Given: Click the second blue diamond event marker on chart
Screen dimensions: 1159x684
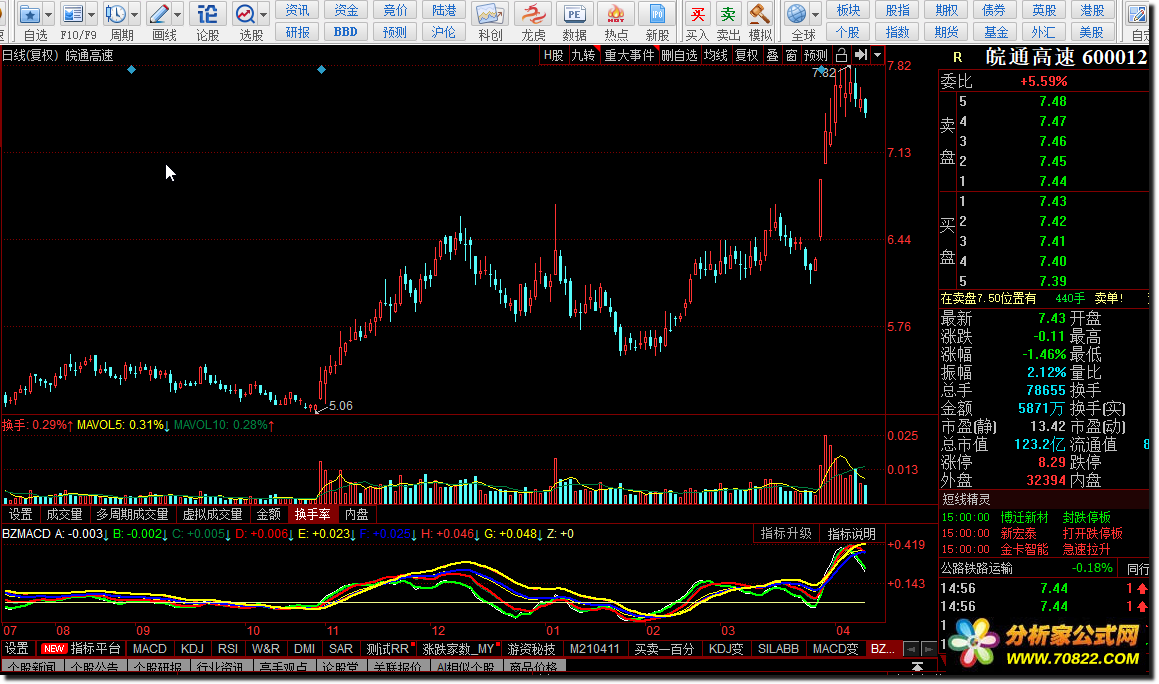Looking at the screenshot, I should 321,70.
